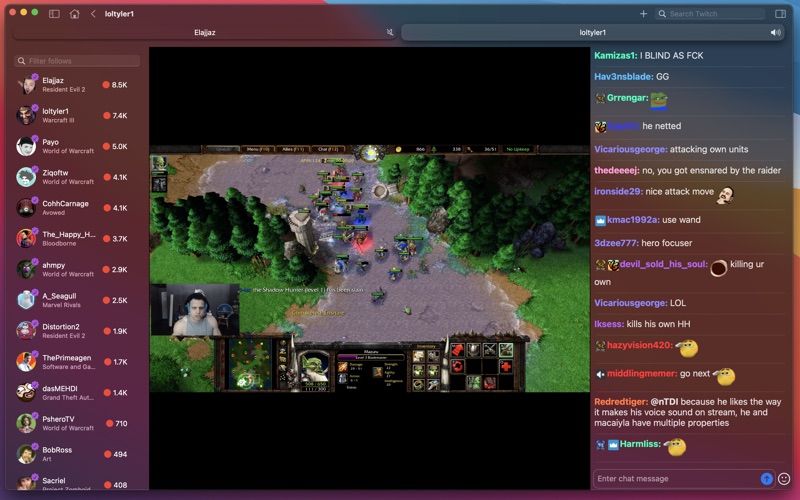Open PsheroTV channel in follows list
800x500 pixels.
77,423
